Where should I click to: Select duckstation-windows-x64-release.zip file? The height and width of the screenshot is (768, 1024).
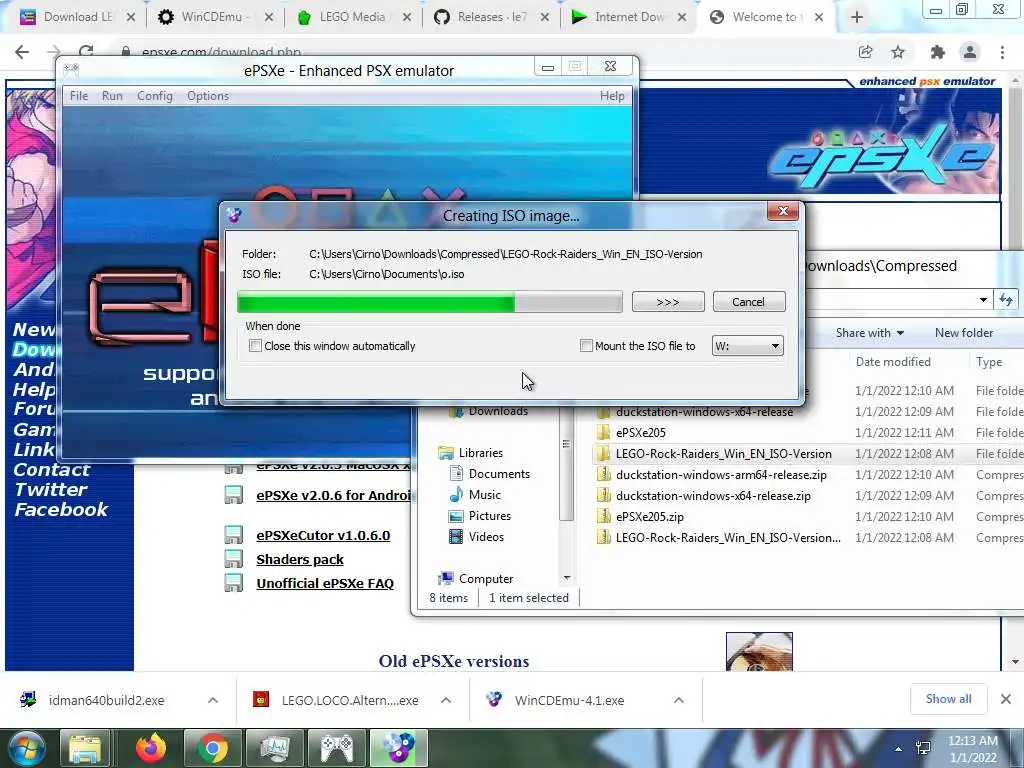[x=713, y=496]
